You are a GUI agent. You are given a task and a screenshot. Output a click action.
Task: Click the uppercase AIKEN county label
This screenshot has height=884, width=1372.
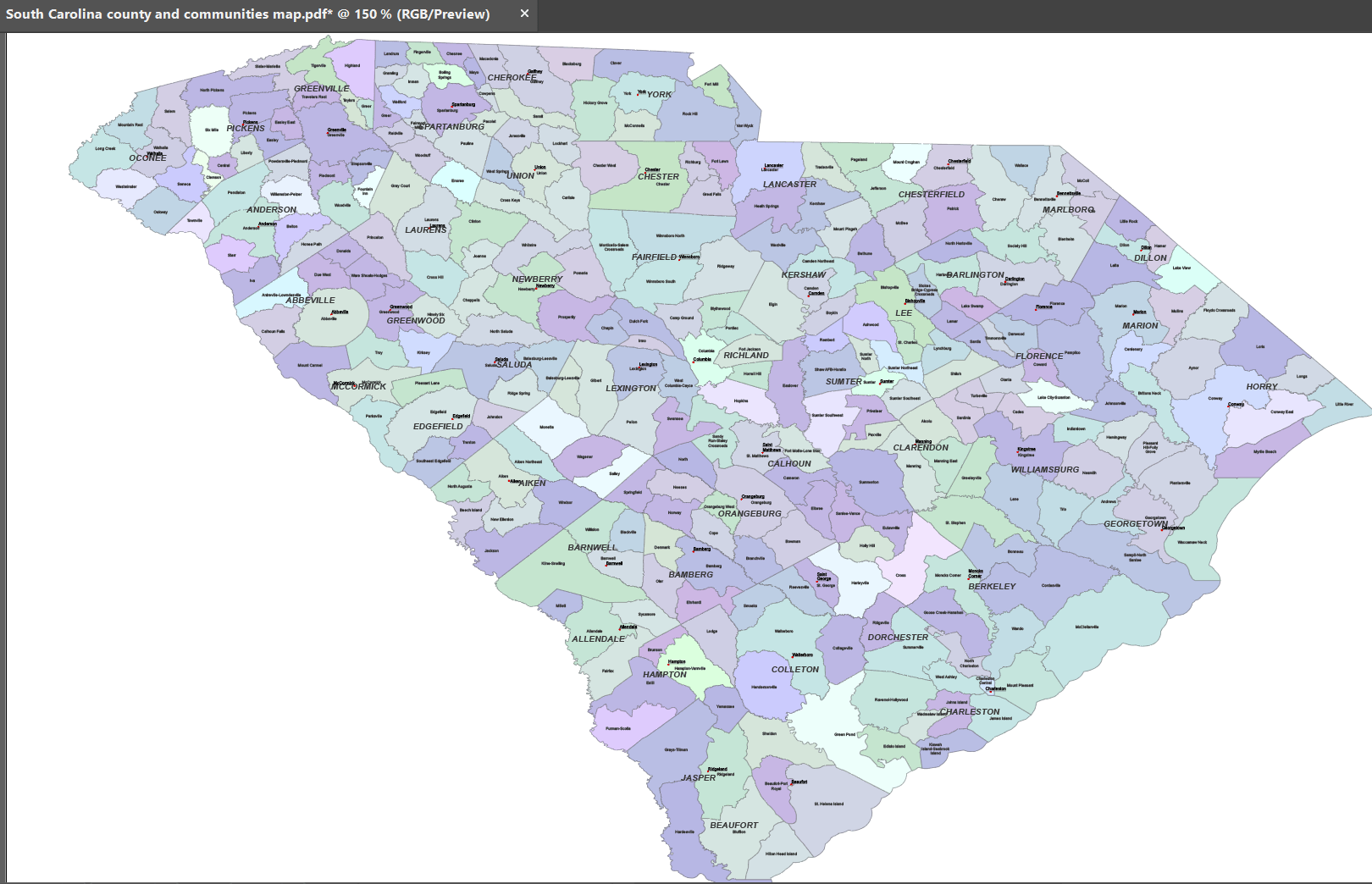[533, 483]
